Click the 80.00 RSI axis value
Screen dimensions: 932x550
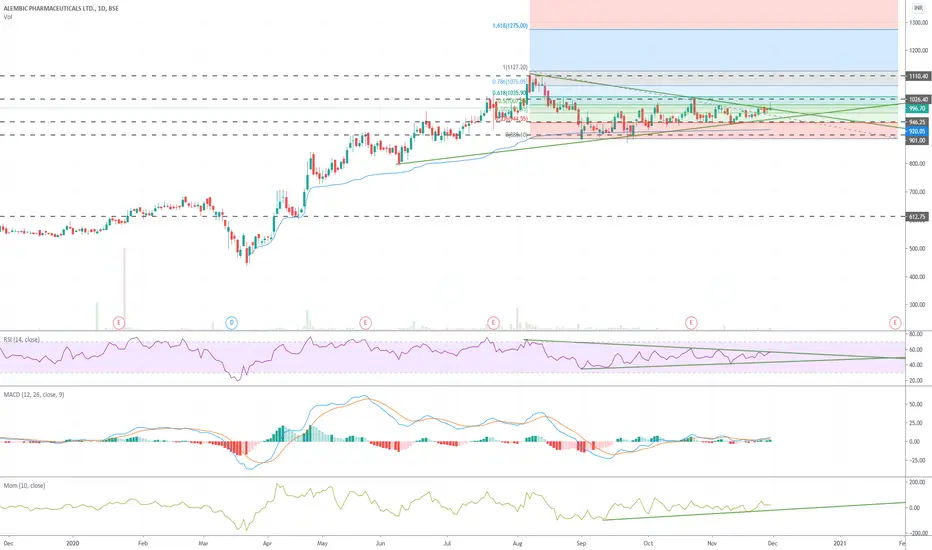[917, 334]
